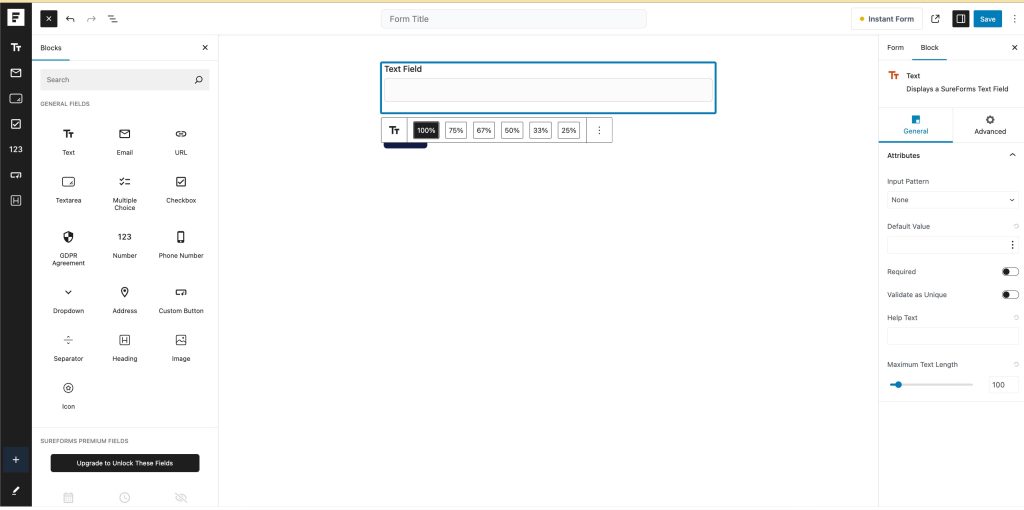Insert the GDPR Agreement block
1024x510 pixels.
tap(68, 245)
